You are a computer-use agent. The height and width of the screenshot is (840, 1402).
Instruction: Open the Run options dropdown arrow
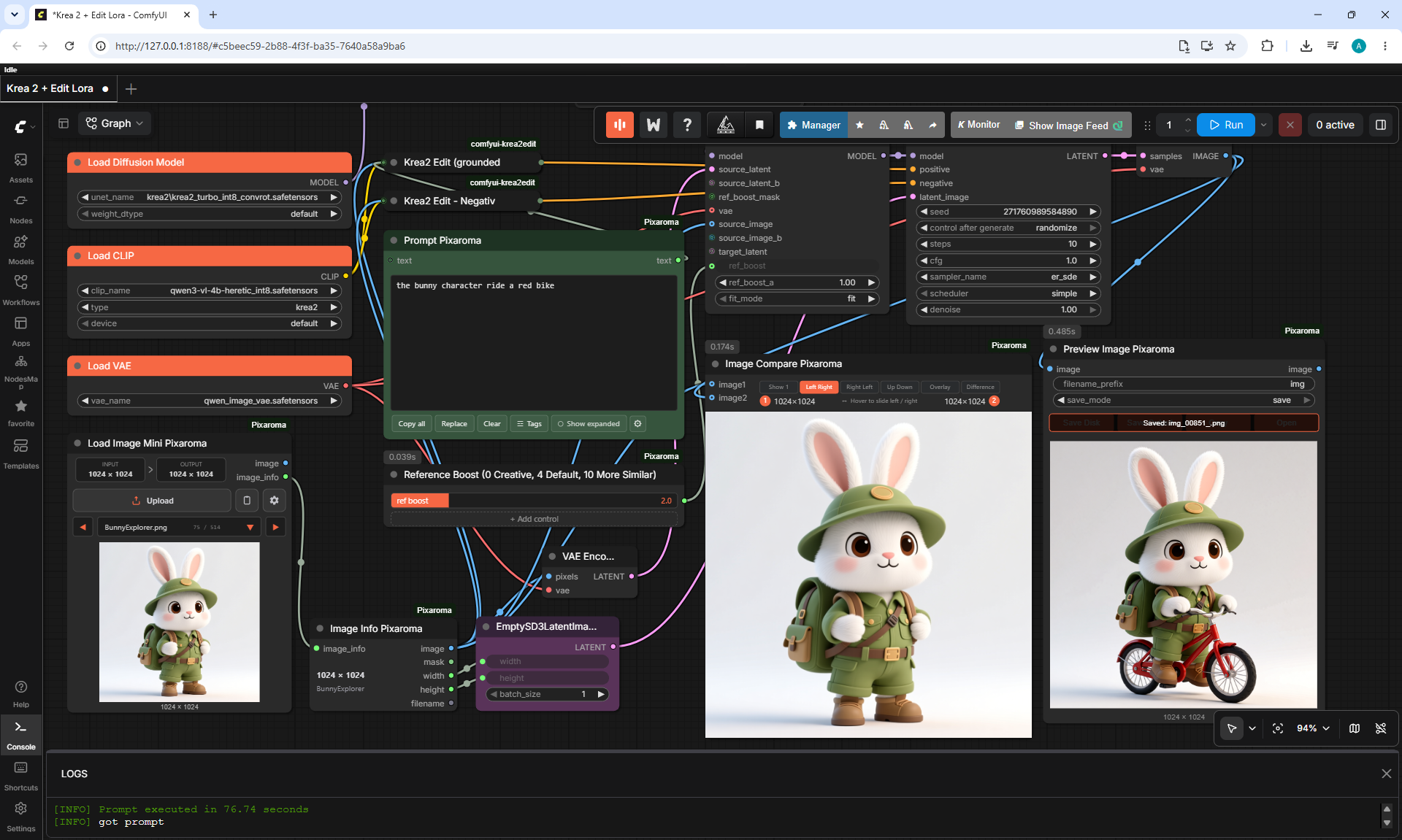[1263, 125]
